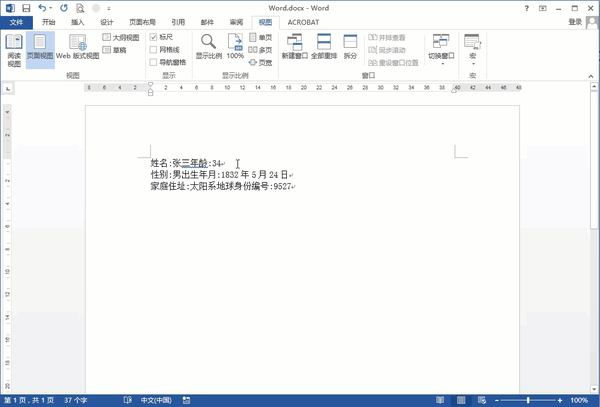Redo action in Quick Access Toolbar

tap(64, 8)
